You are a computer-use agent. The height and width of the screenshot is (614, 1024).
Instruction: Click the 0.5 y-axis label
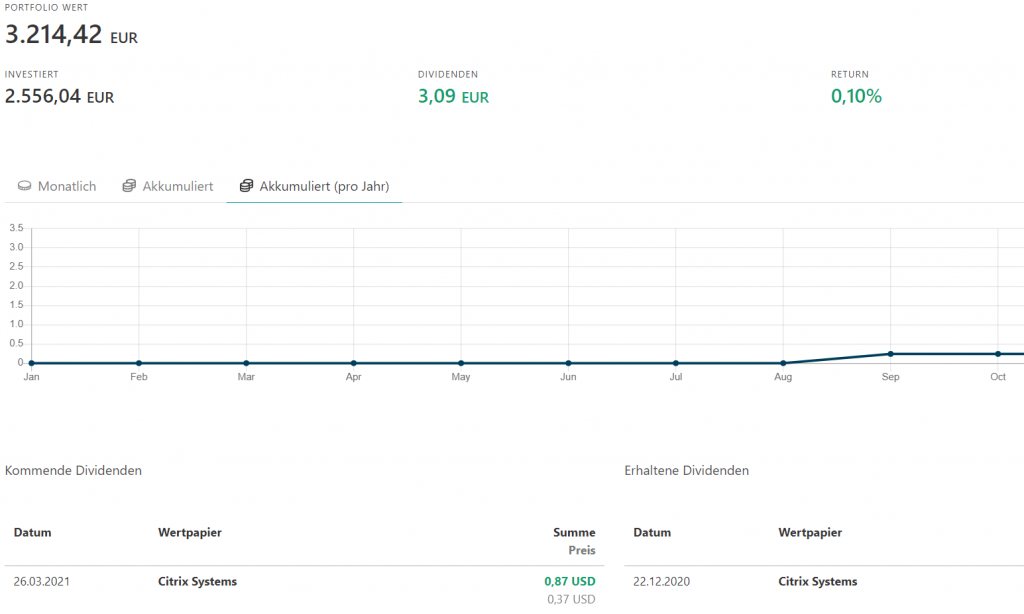click(16, 344)
